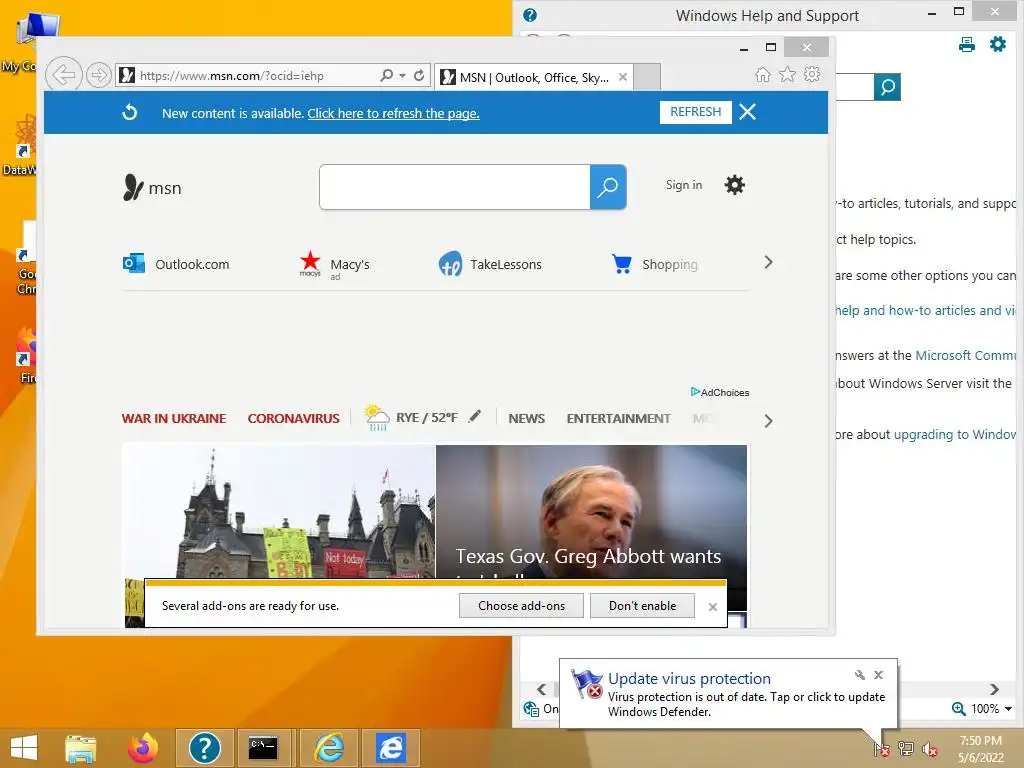Viewport: 1024px width, 768px height.
Task: Click 'Click here to refresh the page' link
Action: (x=393, y=113)
